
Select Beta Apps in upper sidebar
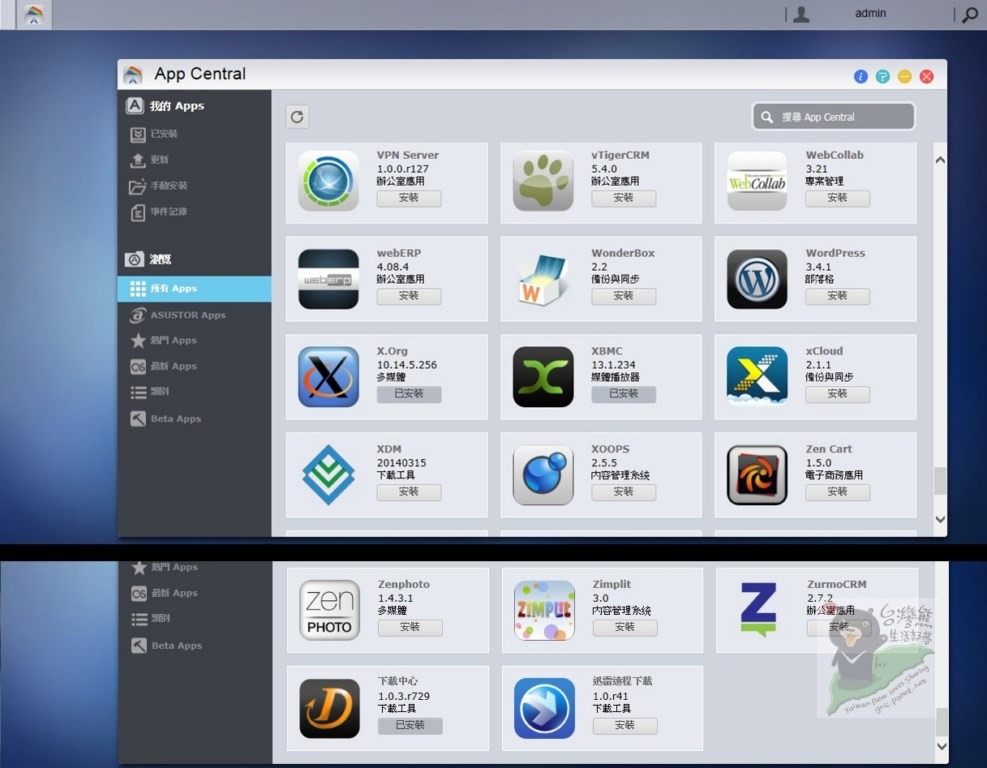[194, 419]
